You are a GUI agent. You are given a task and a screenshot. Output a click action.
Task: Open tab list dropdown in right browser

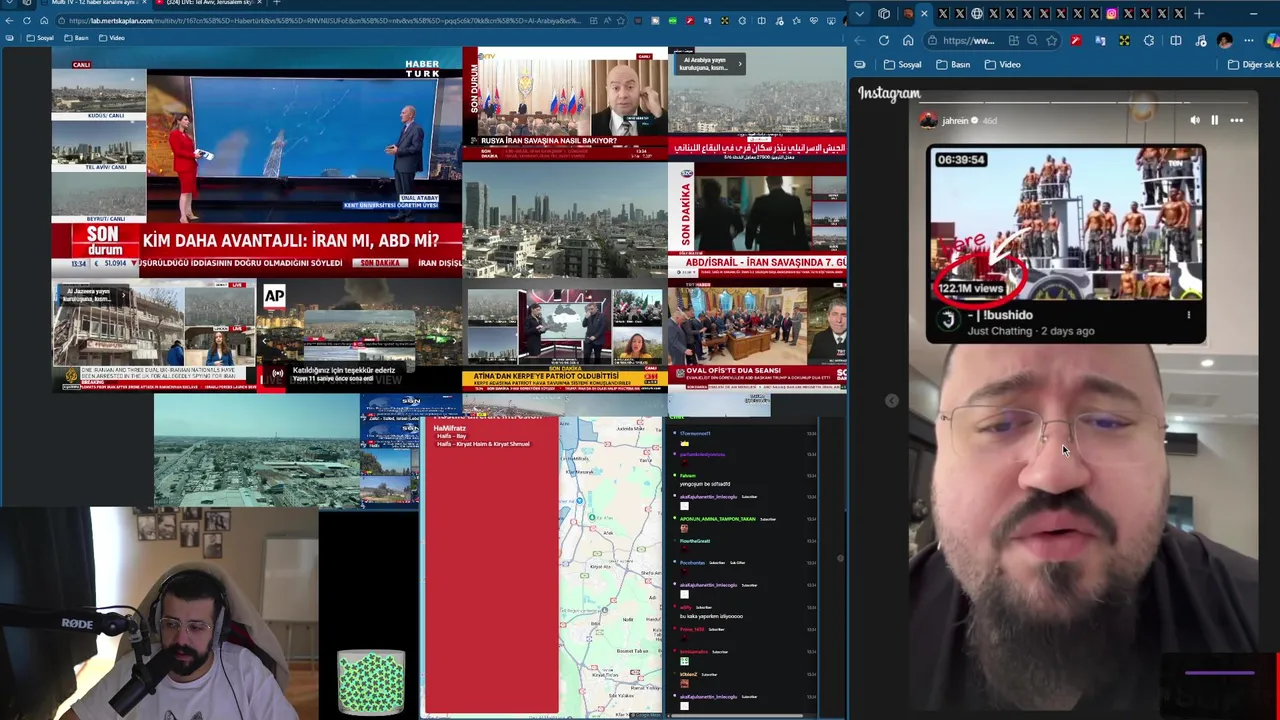click(x=859, y=14)
